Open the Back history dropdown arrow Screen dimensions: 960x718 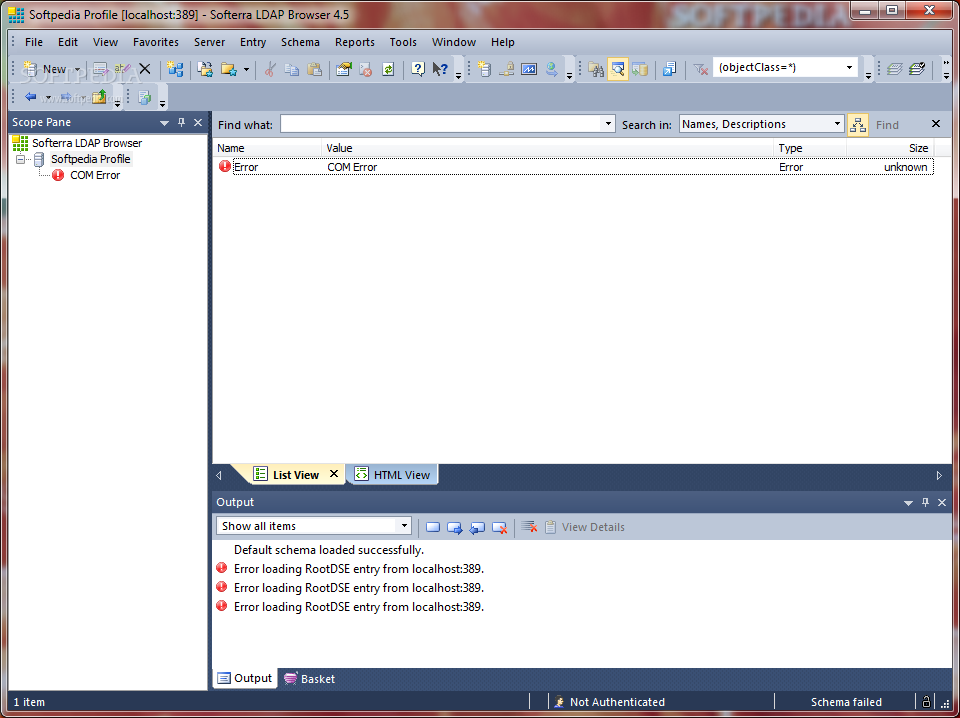coord(48,97)
